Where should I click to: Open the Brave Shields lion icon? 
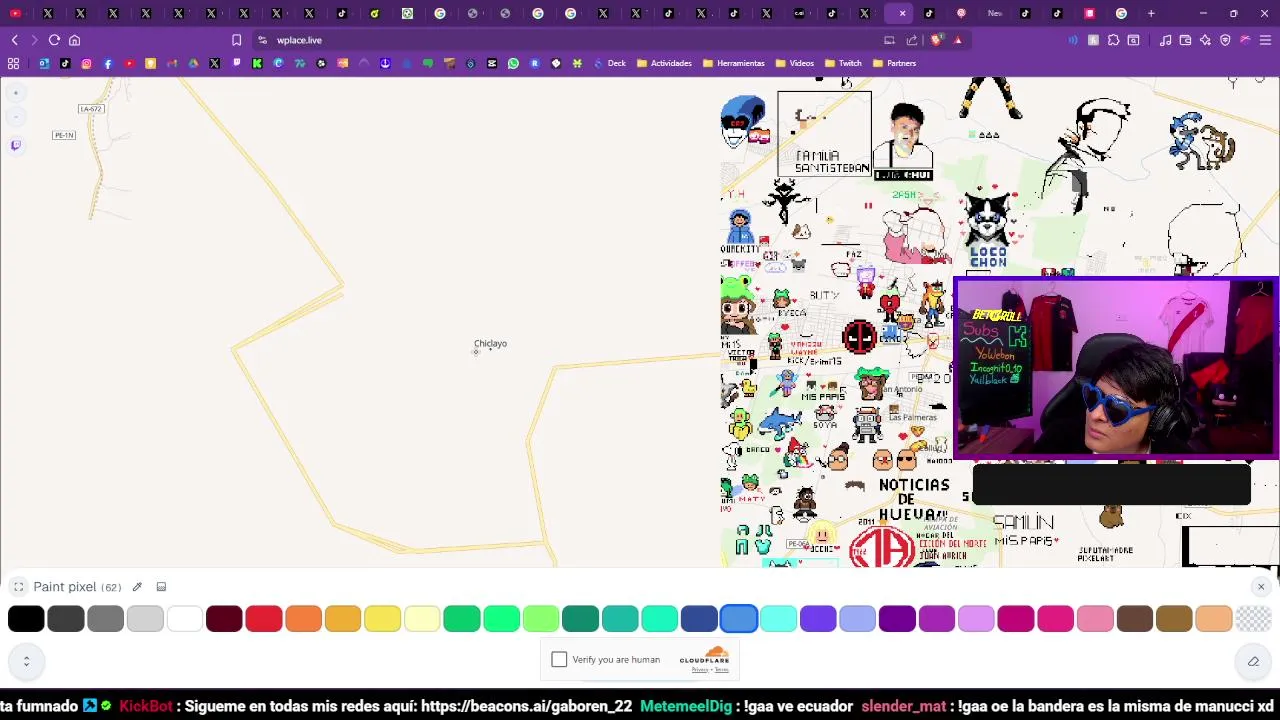click(936, 40)
